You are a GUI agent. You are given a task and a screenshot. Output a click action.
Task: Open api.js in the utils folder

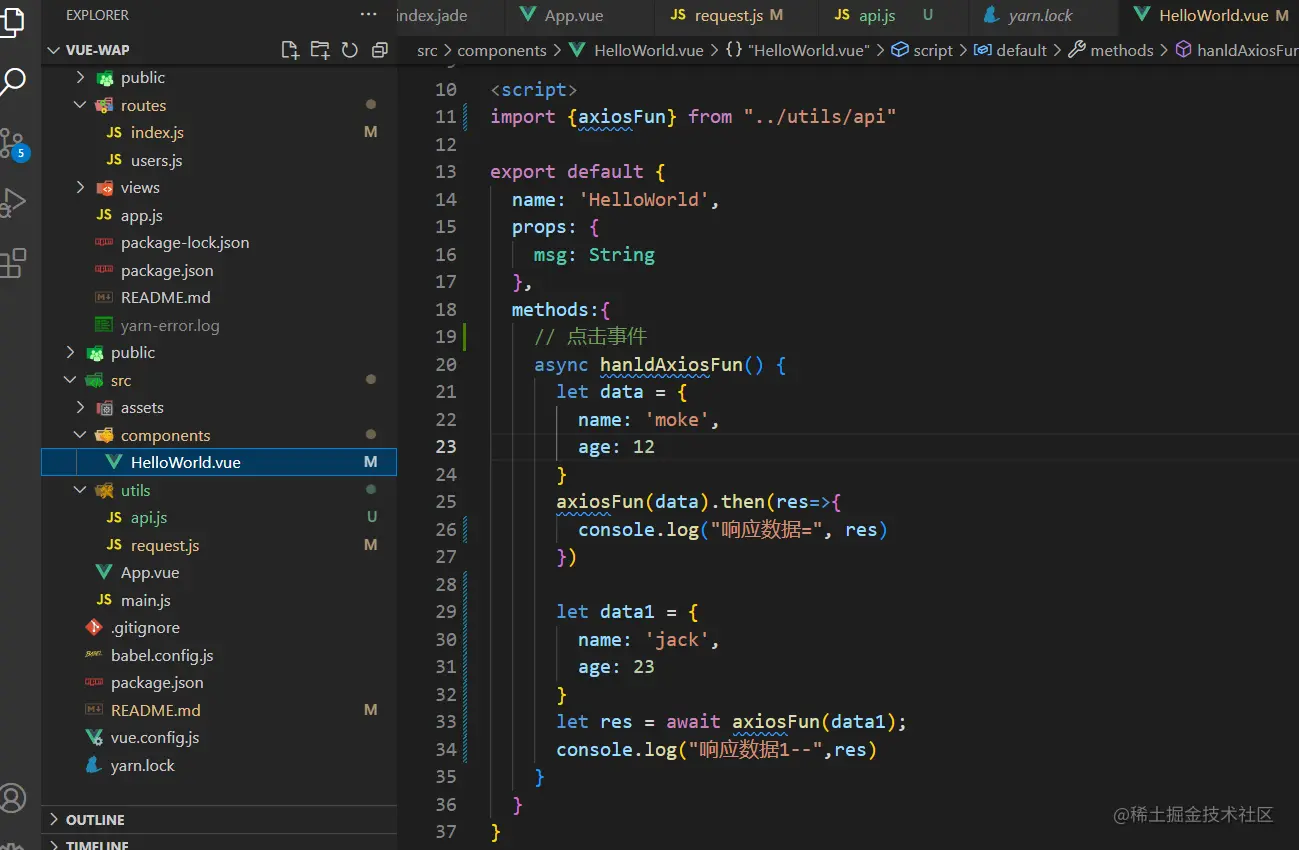(148, 518)
